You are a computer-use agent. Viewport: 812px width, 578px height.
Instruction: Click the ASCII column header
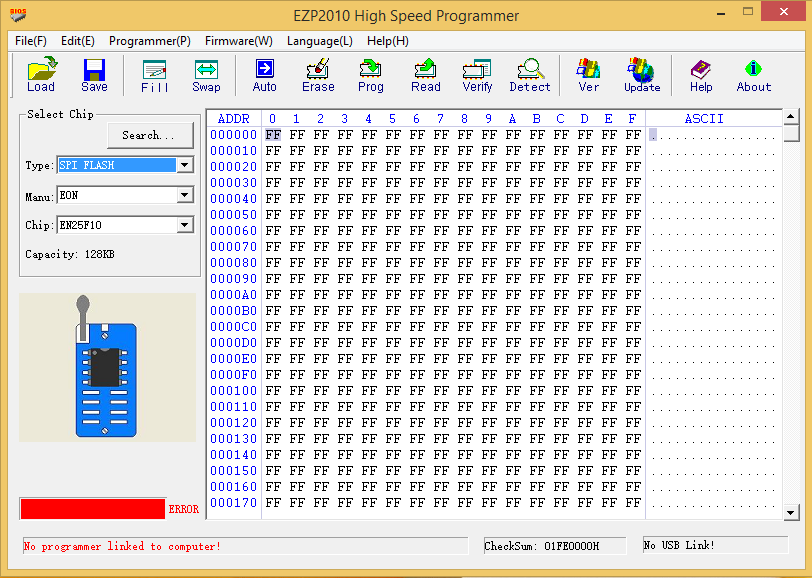pyautogui.click(x=704, y=119)
